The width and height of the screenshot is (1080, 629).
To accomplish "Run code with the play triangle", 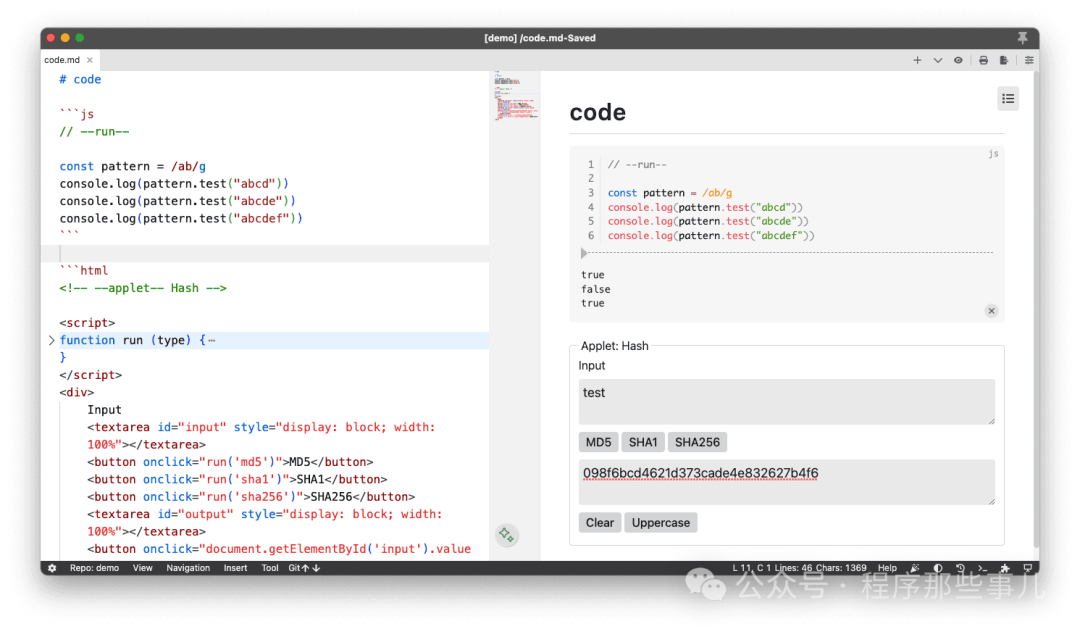I will pos(584,253).
